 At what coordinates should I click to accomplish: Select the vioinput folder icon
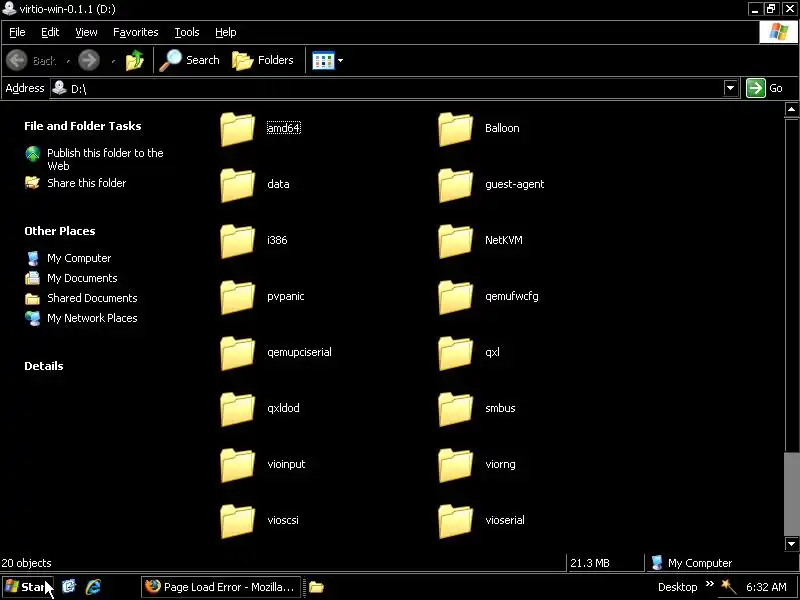click(237, 466)
